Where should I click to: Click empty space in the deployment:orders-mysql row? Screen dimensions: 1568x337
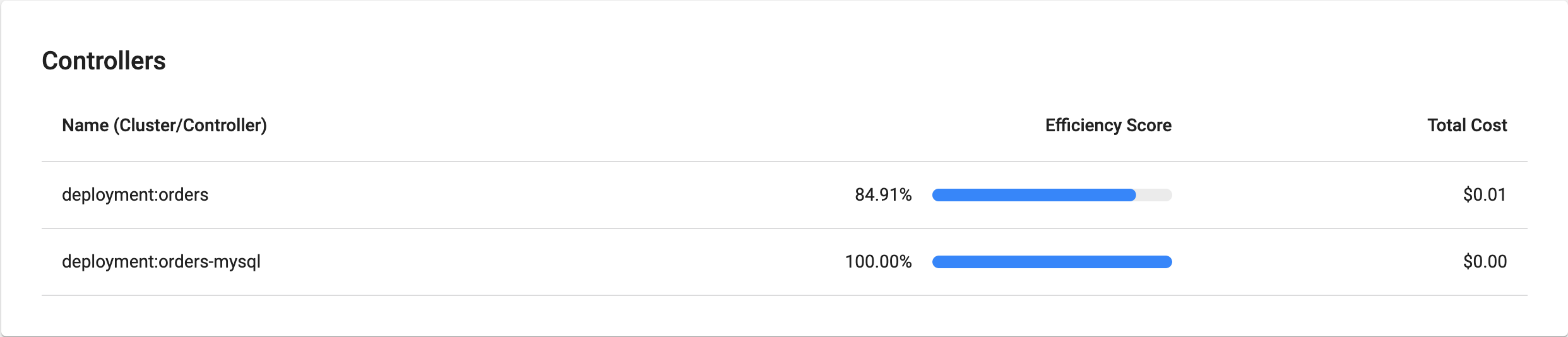[x=505, y=262]
